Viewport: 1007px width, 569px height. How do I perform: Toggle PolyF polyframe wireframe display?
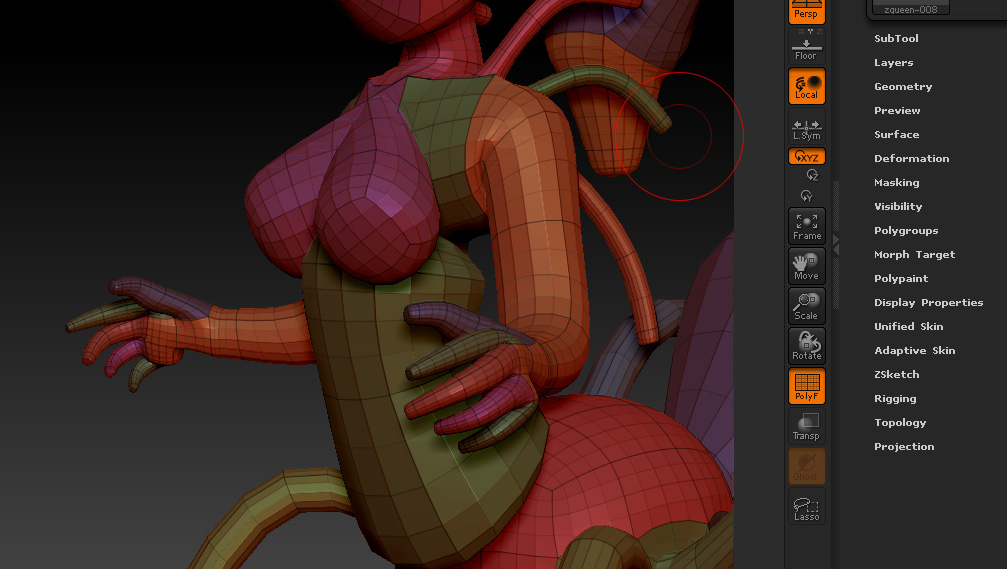(807, 386)
